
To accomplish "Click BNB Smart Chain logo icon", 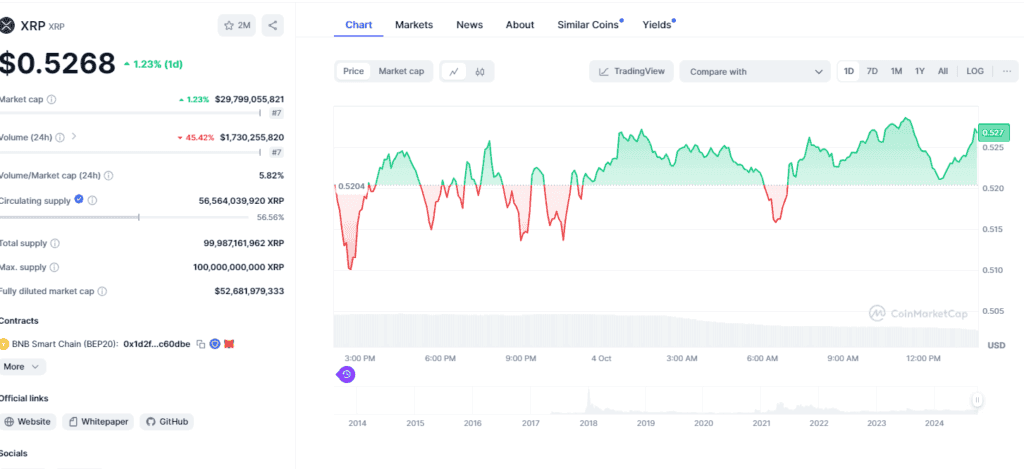I will 5,344.
